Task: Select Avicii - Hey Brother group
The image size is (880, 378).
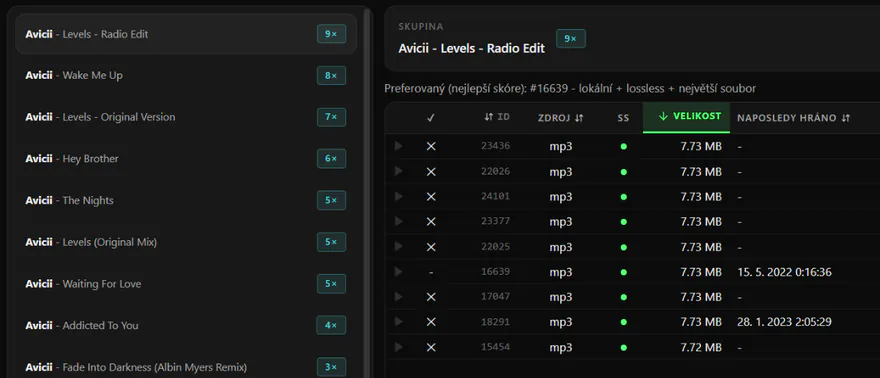Action: [186, 159]
